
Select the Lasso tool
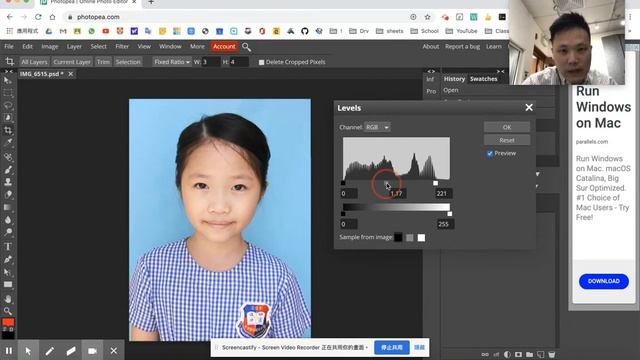point(7,106)
